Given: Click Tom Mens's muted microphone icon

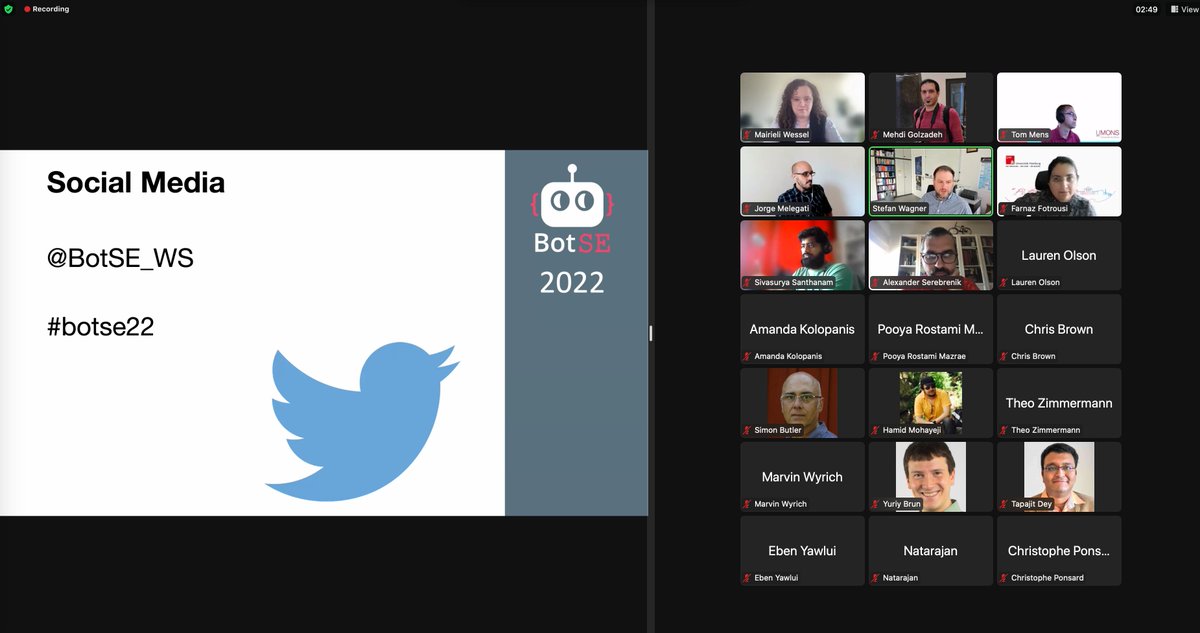Looking at the screenshot, I should pos(1003,135).
